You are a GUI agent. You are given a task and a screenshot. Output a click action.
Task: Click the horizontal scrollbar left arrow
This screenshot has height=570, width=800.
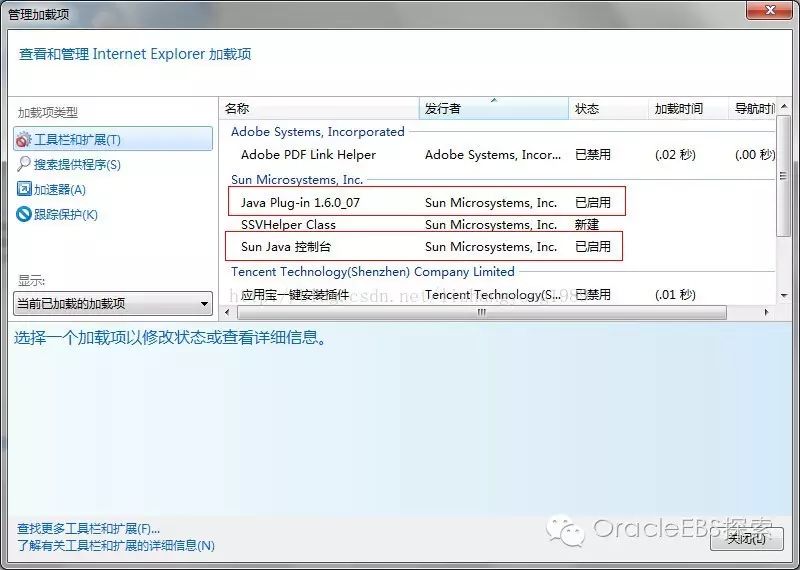pos(227,312)
